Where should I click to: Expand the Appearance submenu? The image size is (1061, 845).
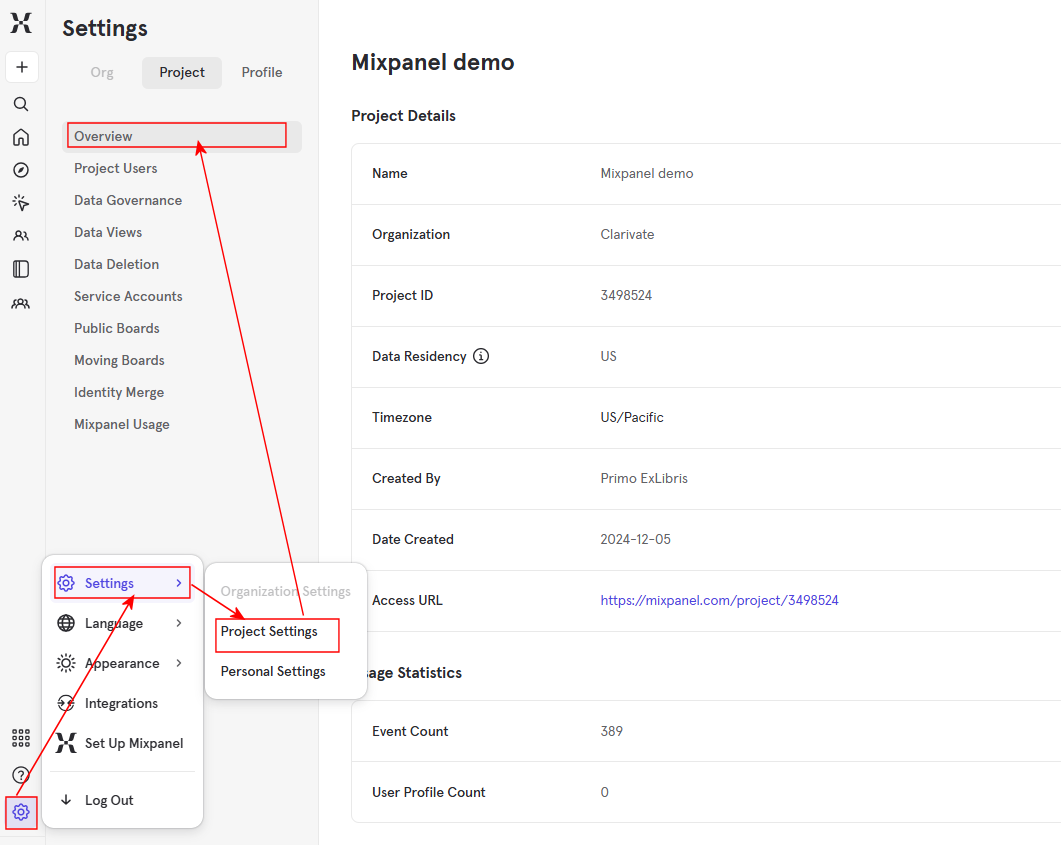point(122,663)
